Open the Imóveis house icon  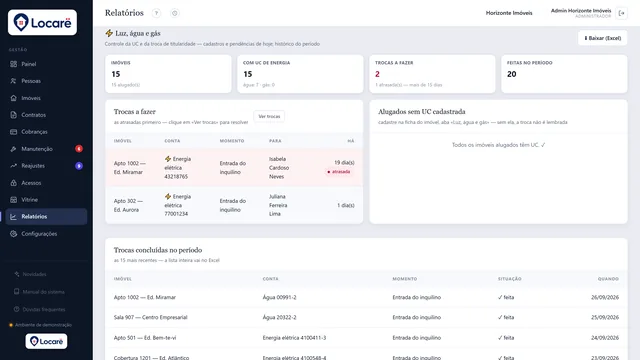(x=13, y=98)
